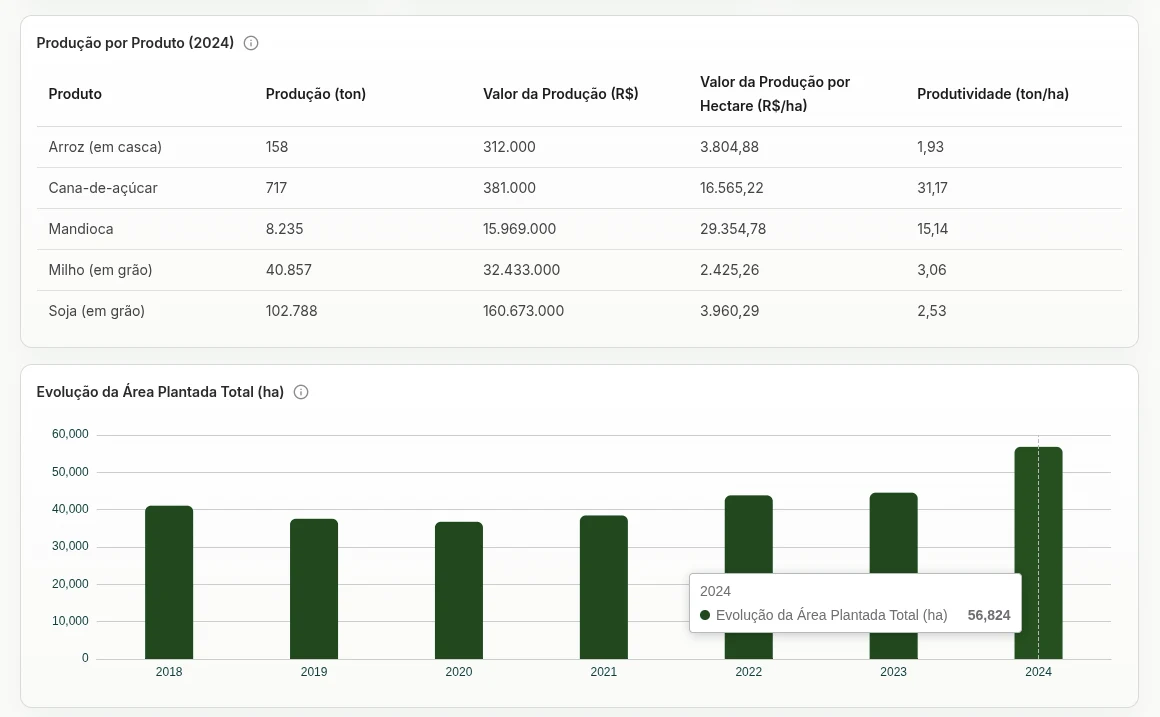This screenshot has height=717, width=1160.
Task: Click Valor da Produção (R$) header
Action: [x=561, y=94]
